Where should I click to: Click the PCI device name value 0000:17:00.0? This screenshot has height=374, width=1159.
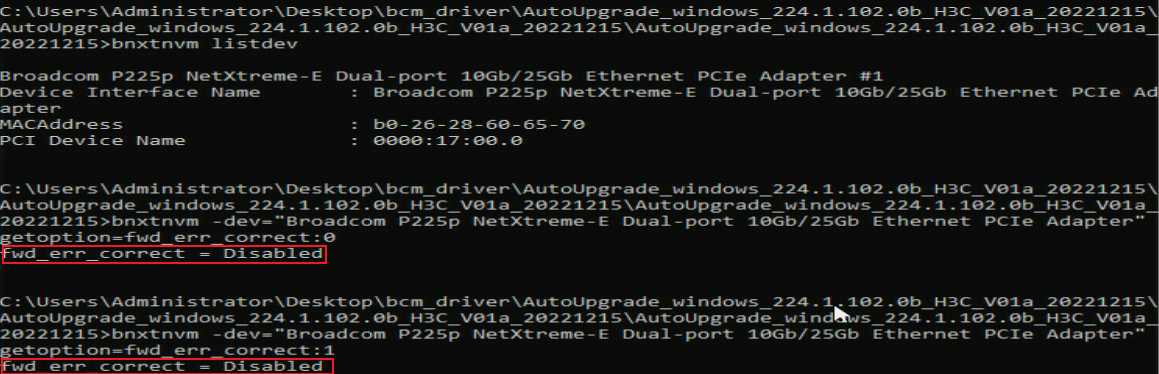click(x=448, y=140)
